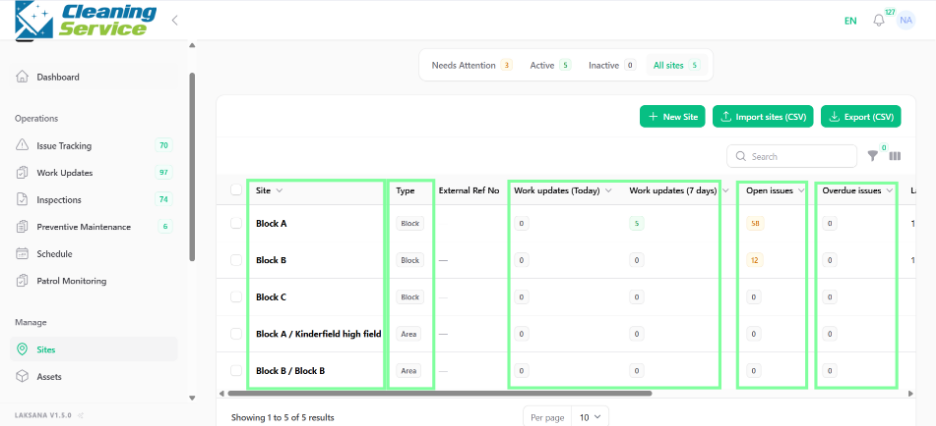The image size is (936, 426).
Task: Check the Block B row checkbox
Action: point(236,260)
